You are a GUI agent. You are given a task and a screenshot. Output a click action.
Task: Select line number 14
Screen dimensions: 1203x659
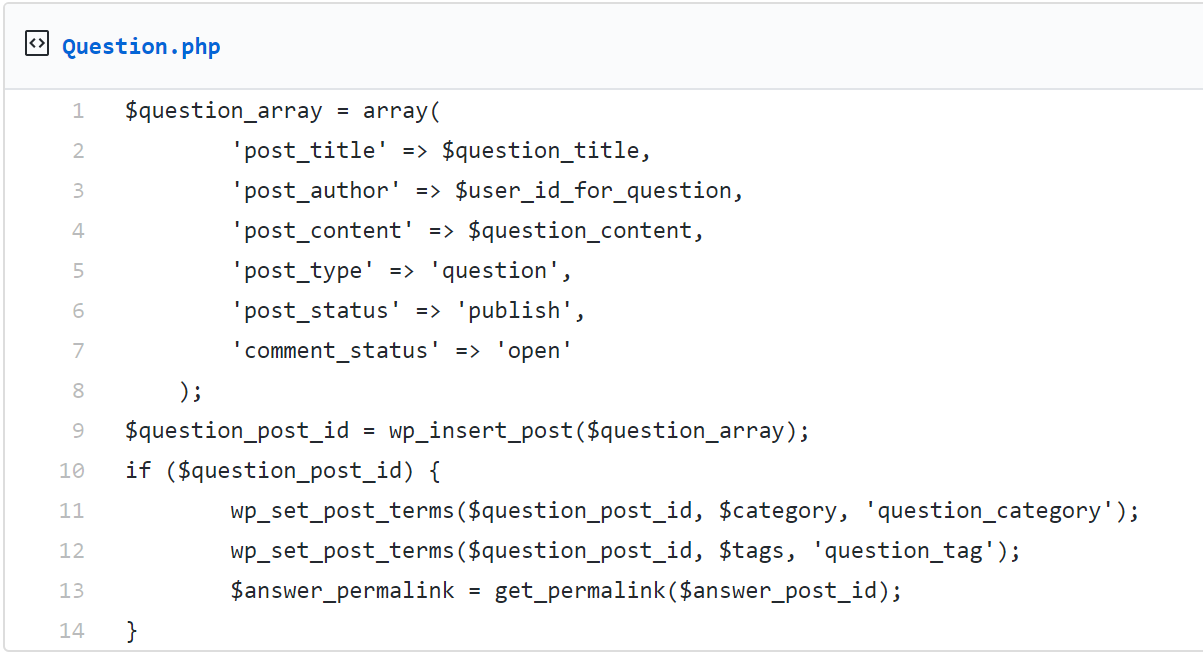[72, 631]
